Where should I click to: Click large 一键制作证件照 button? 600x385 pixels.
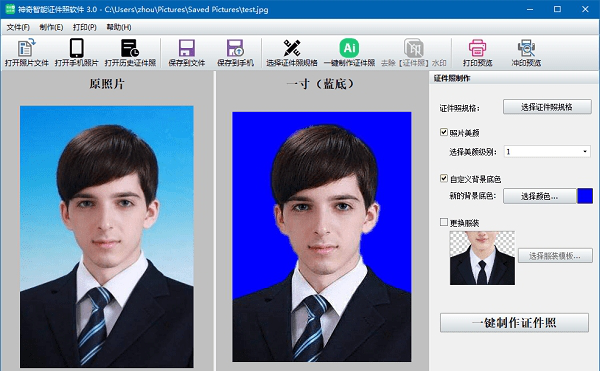click(x=514, y=323)
